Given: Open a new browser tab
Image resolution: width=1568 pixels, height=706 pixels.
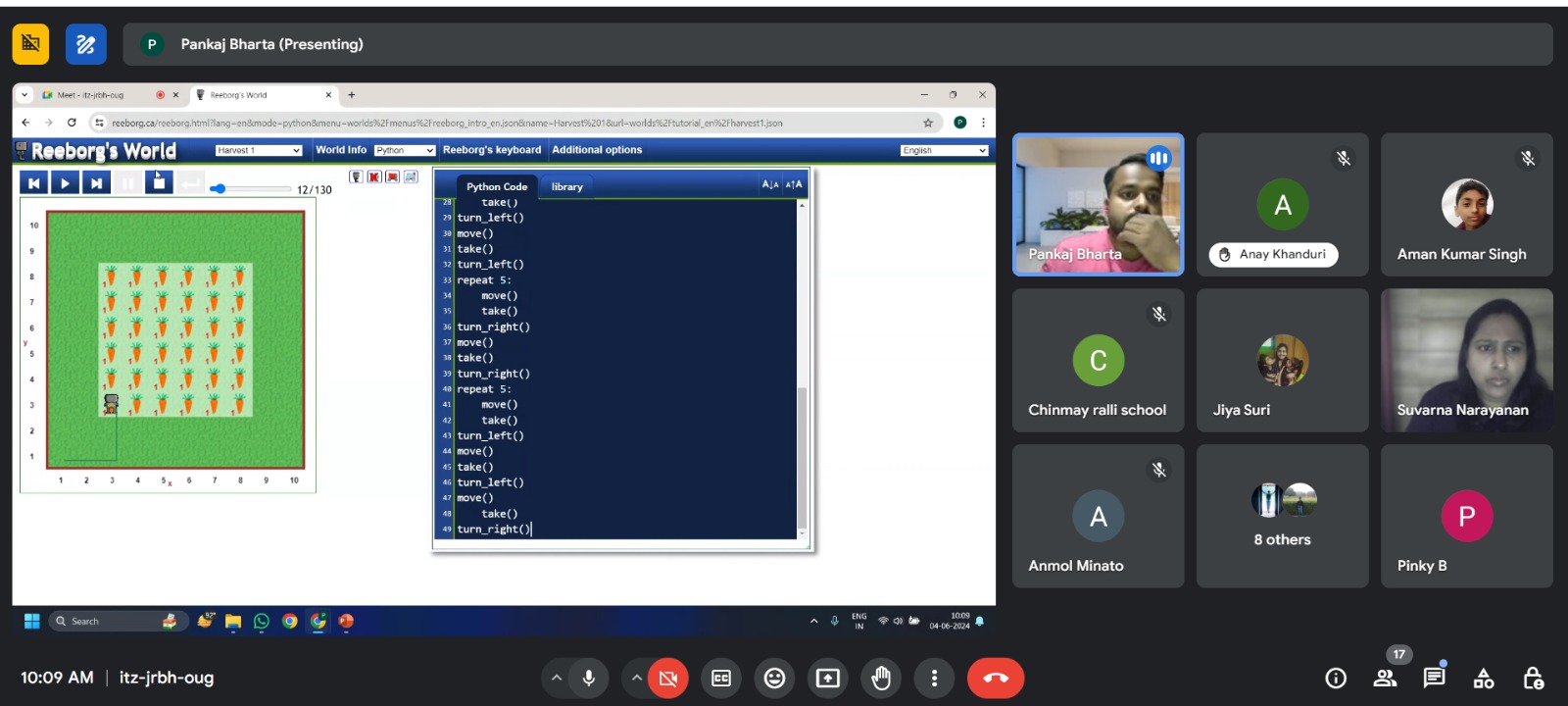Looking at the screenshot, I should pos(352,95).
